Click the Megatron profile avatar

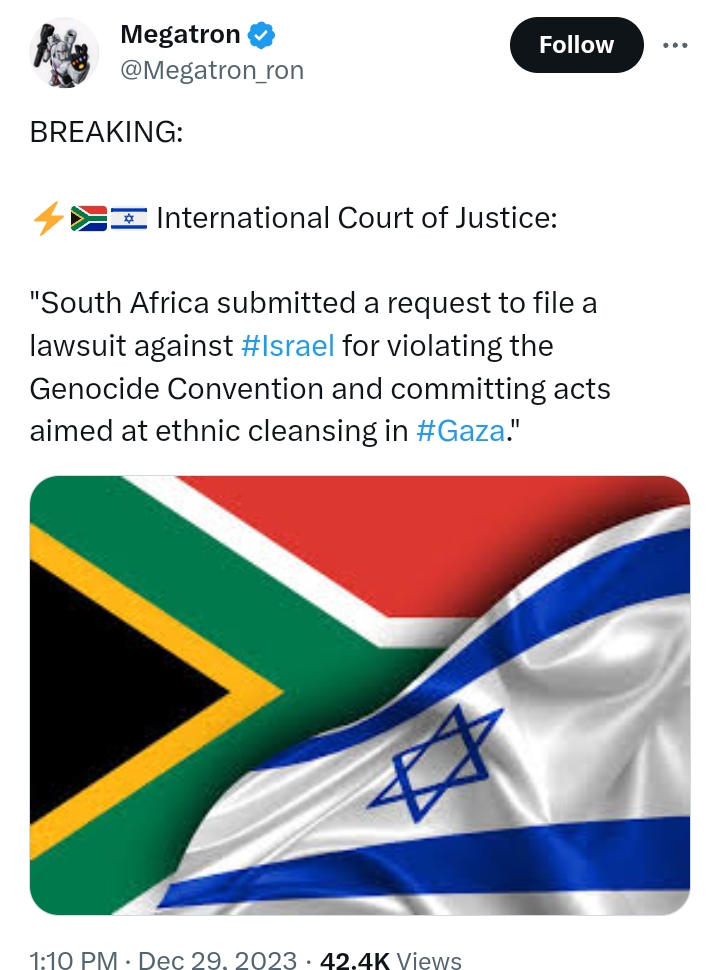62,52
